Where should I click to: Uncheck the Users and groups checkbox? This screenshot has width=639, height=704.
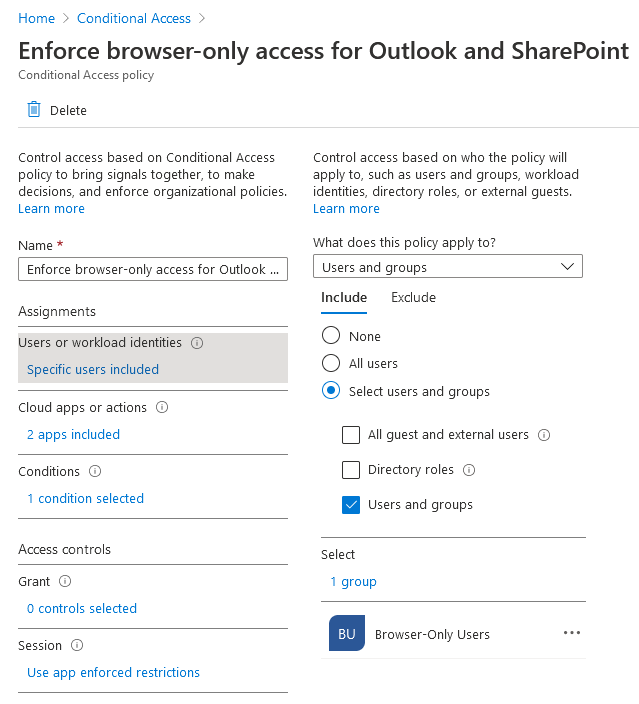click(x=351, y=505)
